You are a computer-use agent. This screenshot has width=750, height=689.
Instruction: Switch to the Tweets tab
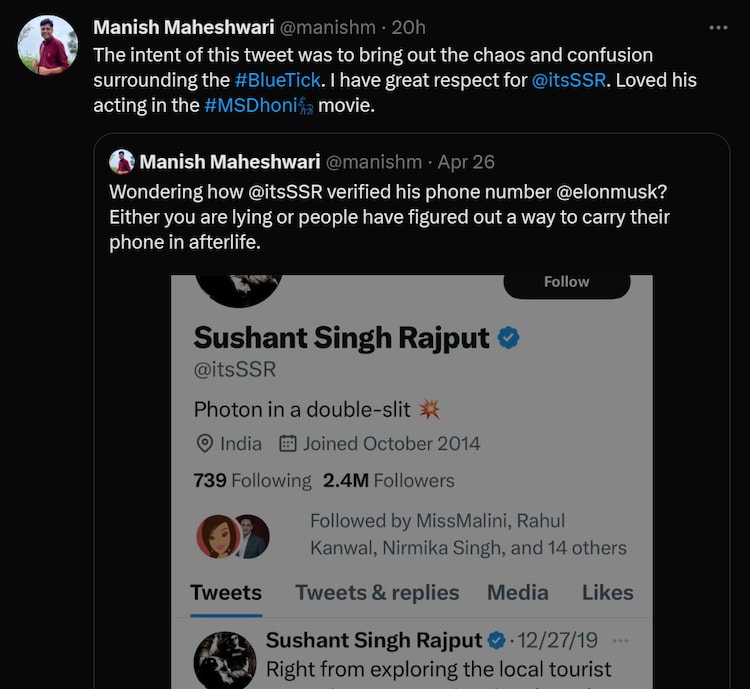[226, 592]
